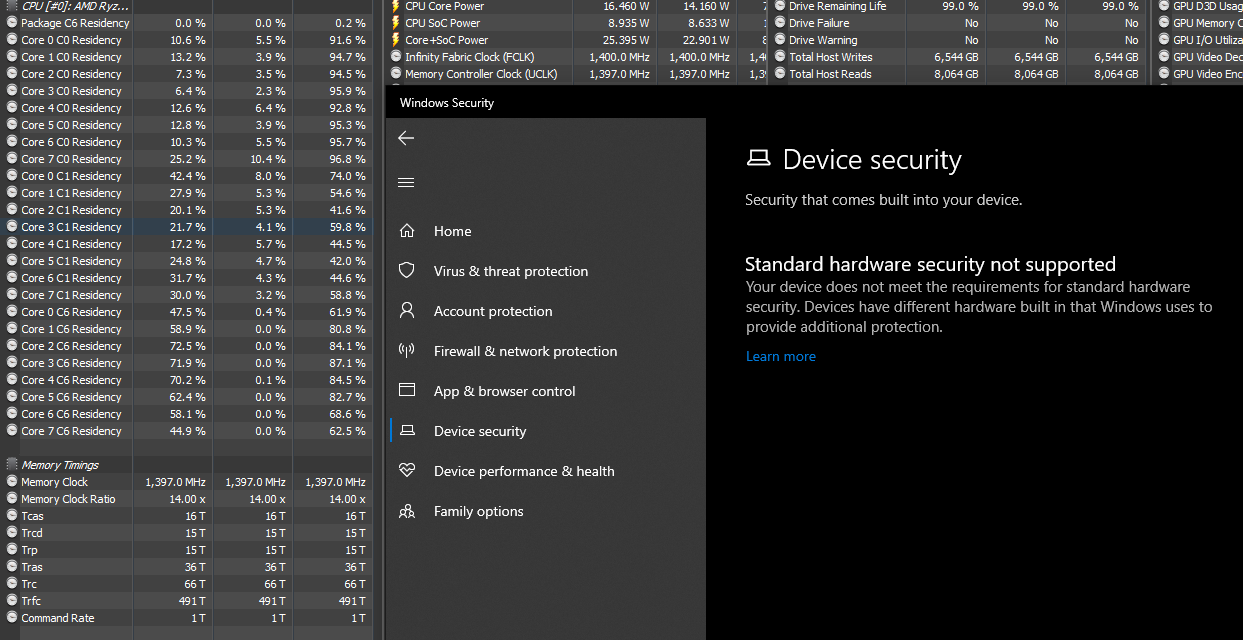
Task: Click the Virus & threat protection shield icon
Action: click(x=407, y=271)
